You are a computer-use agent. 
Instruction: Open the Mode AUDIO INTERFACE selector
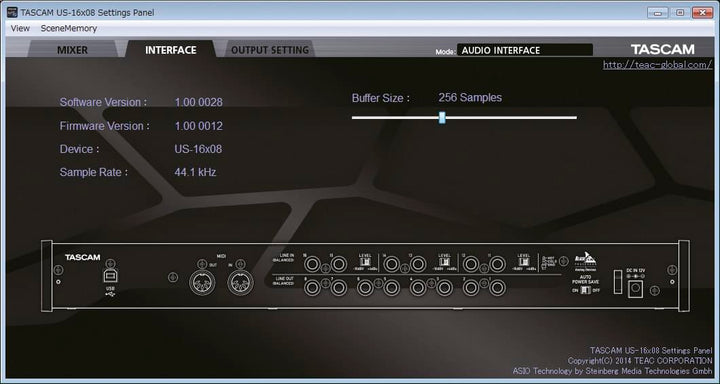pos(525,50)
